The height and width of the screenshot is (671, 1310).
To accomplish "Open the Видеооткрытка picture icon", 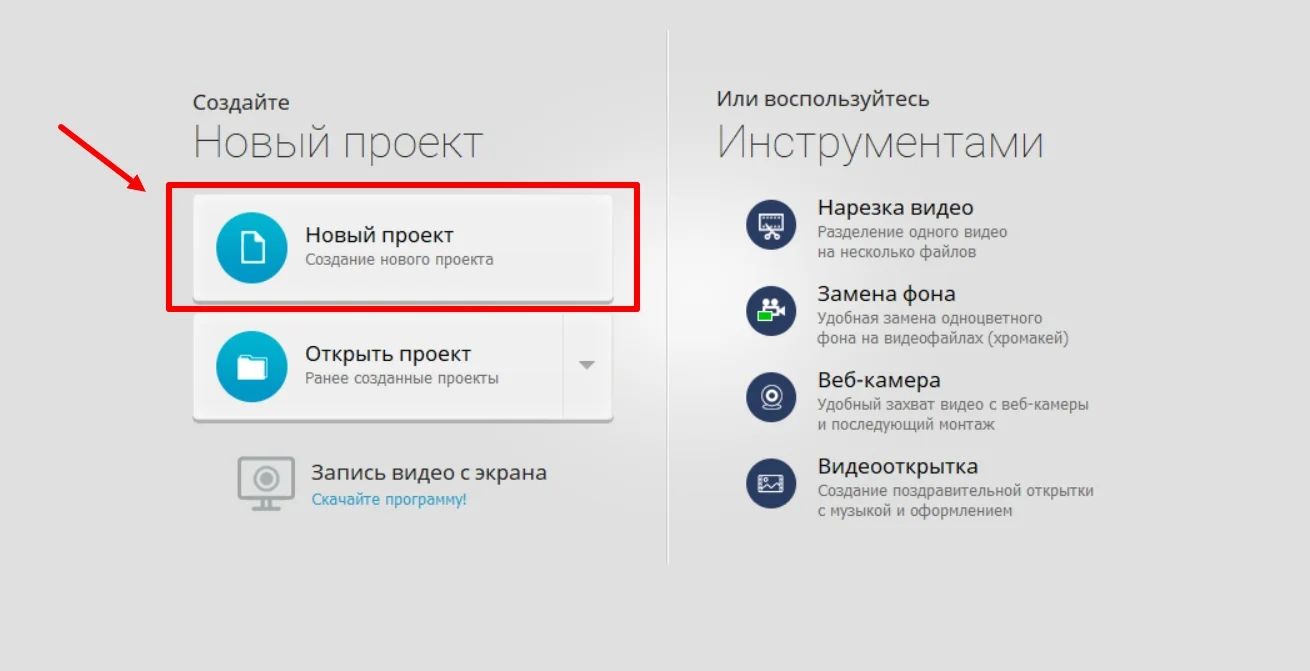I will pyautogui.click(x=771, y=484).
